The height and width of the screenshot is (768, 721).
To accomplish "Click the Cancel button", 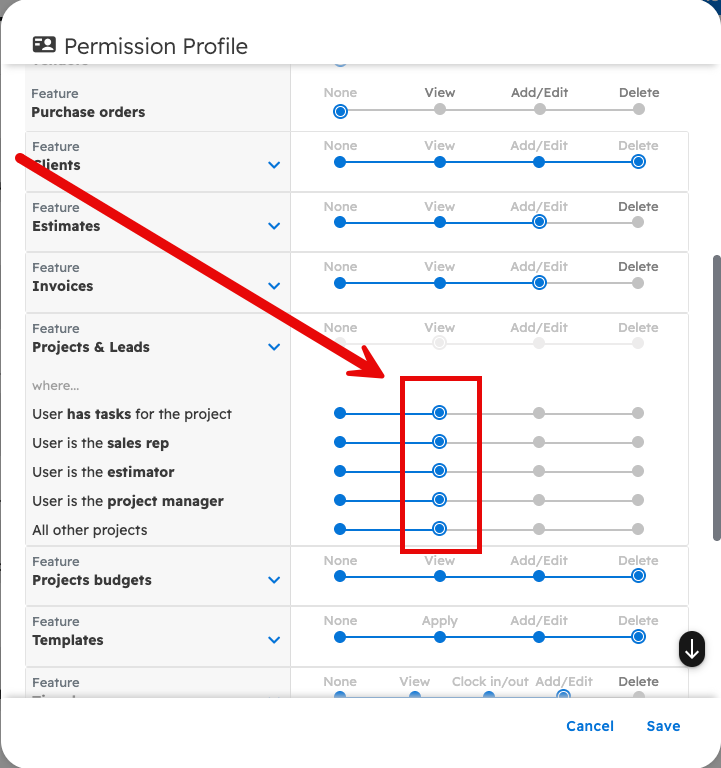I will point(590,726).
